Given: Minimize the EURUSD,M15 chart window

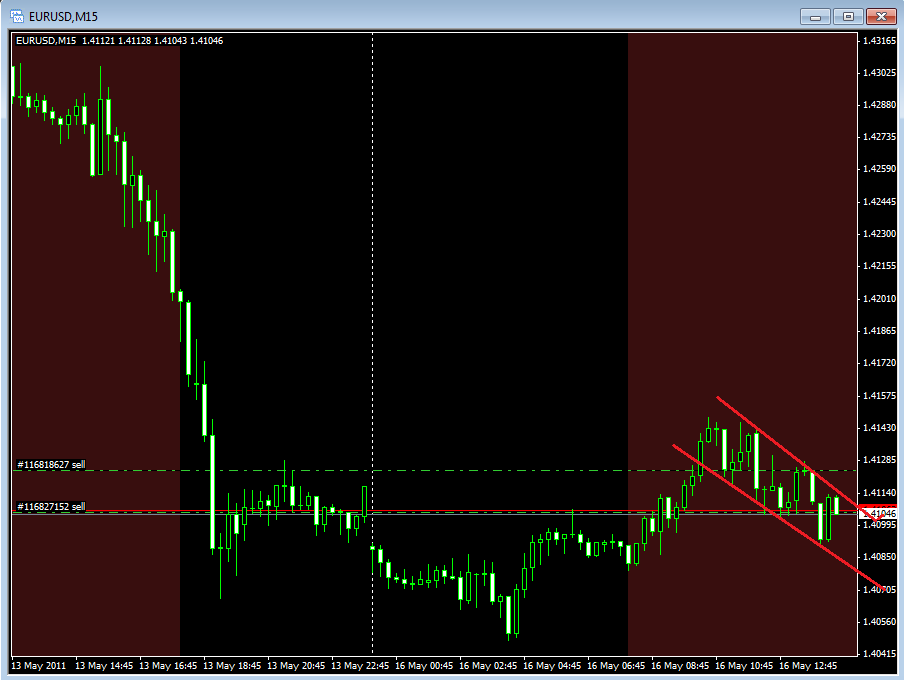Looking at the screenshot, I should tap(815, 17).
